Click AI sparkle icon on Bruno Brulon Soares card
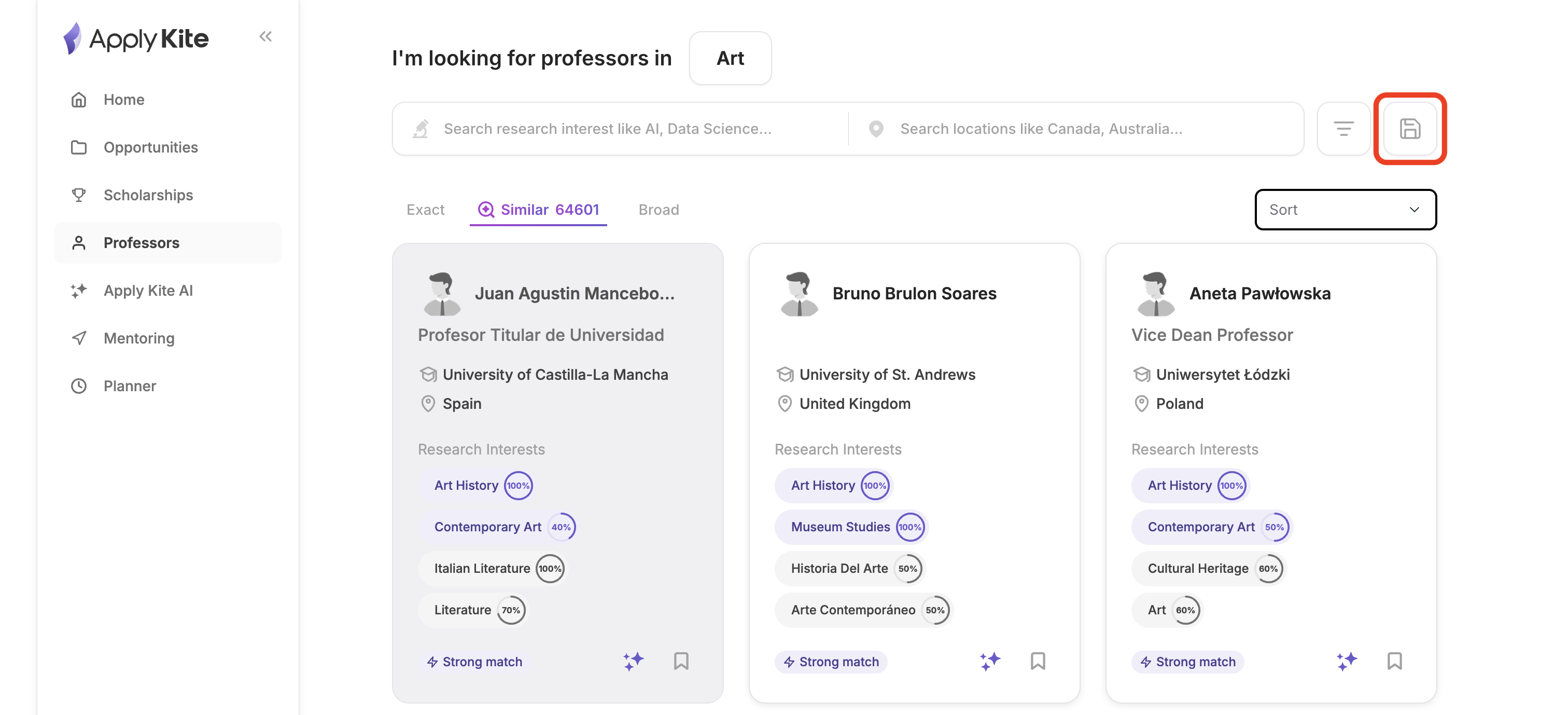The width and height of the screenshot is (1568, 715). 990,661
